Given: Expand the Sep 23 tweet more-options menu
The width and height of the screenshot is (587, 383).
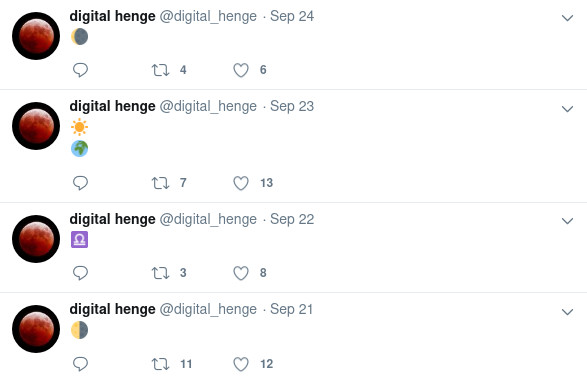Looking at the screenshot, I should click(568, 109).
